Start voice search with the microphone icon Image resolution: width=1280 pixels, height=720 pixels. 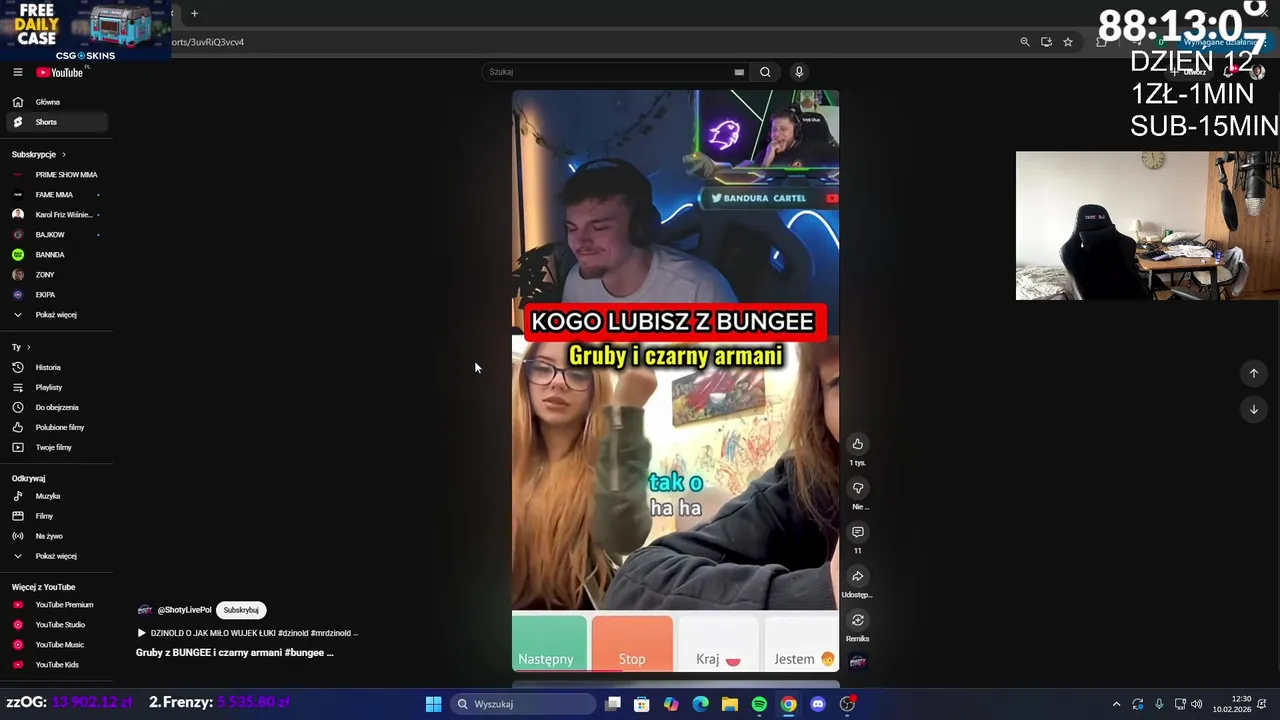(799, 72)
